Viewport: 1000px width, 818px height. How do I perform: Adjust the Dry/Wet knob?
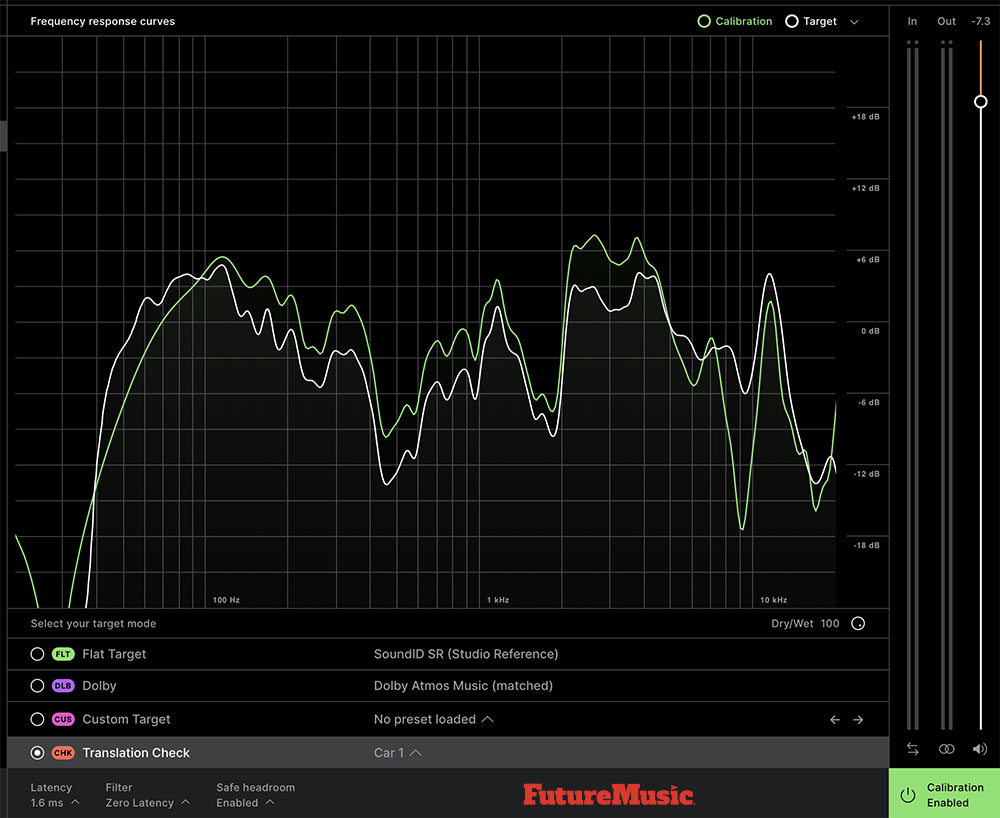(858, 624)
